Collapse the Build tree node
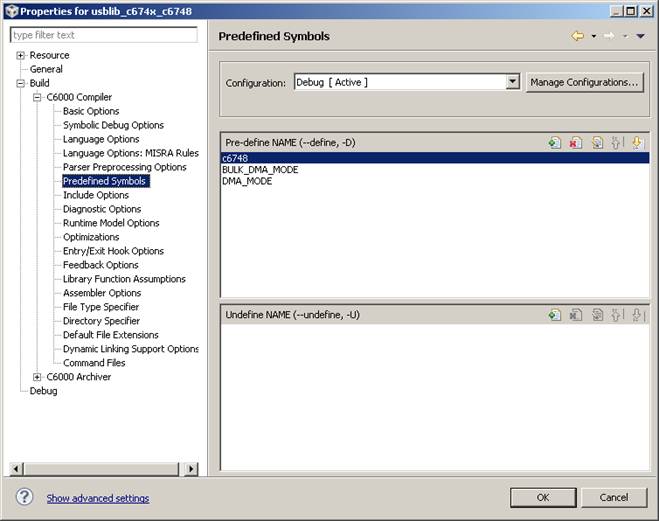This screenshot has width=659, height=521. (20, 84)
